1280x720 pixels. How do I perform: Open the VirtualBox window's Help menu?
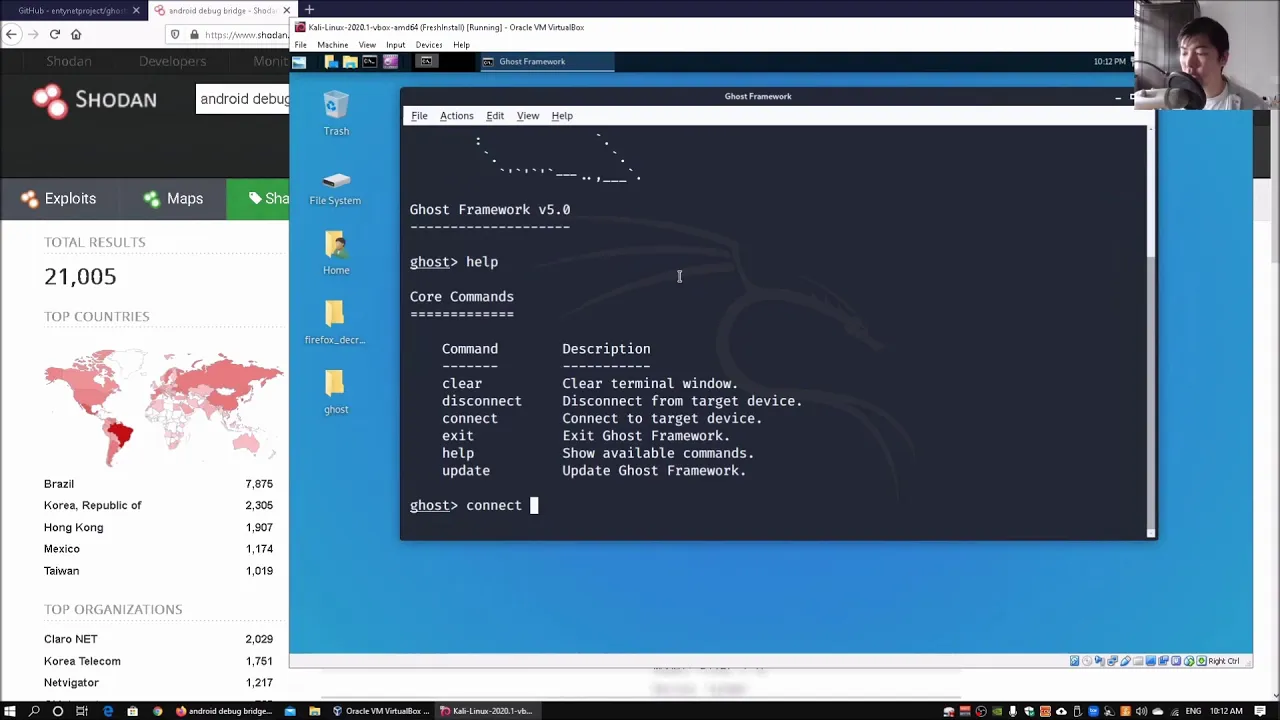pyautogui.click(x=461, y=45)
